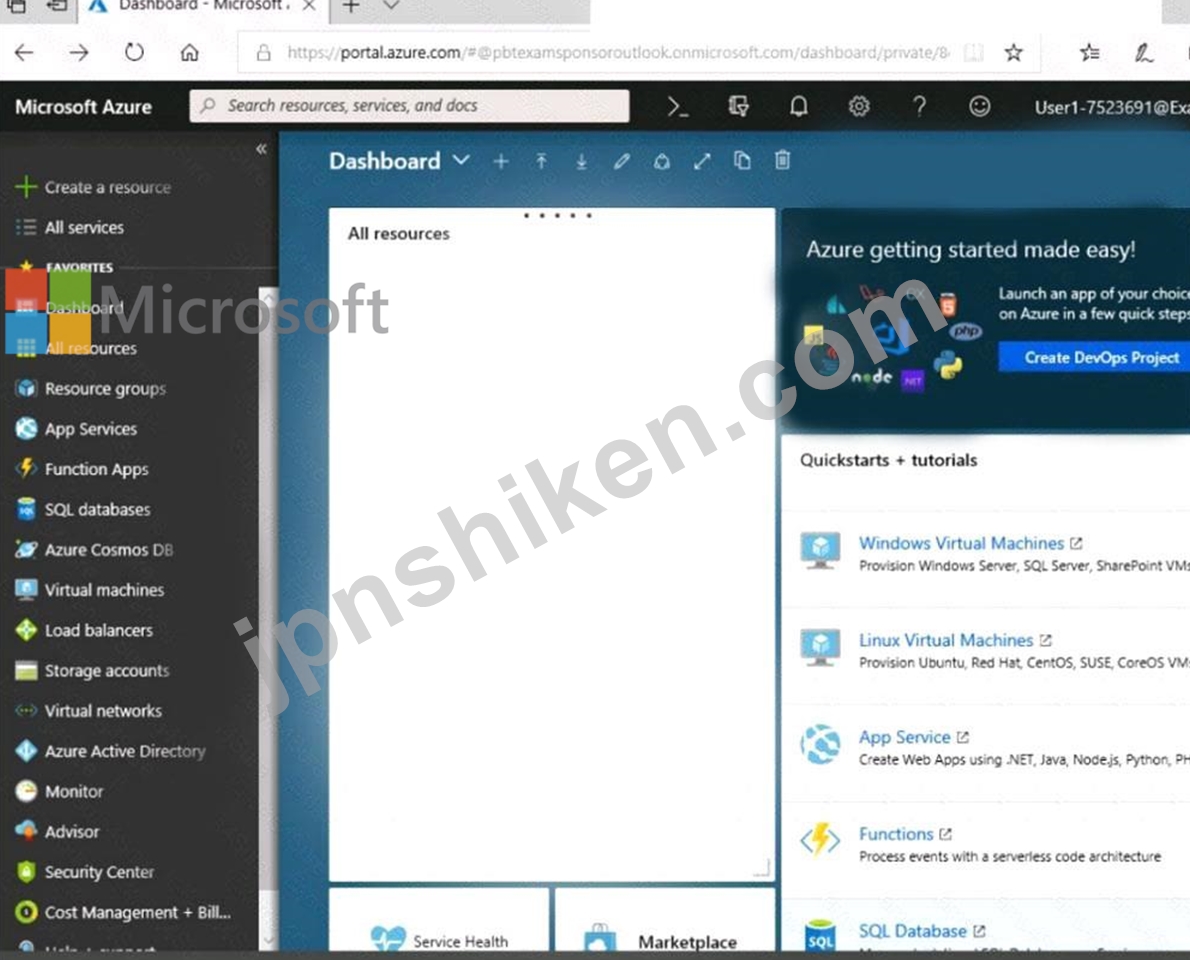This screenshot has width=1190, height=960.
Task: Collapse the left sidebar with double chevron
Action: 261,149
